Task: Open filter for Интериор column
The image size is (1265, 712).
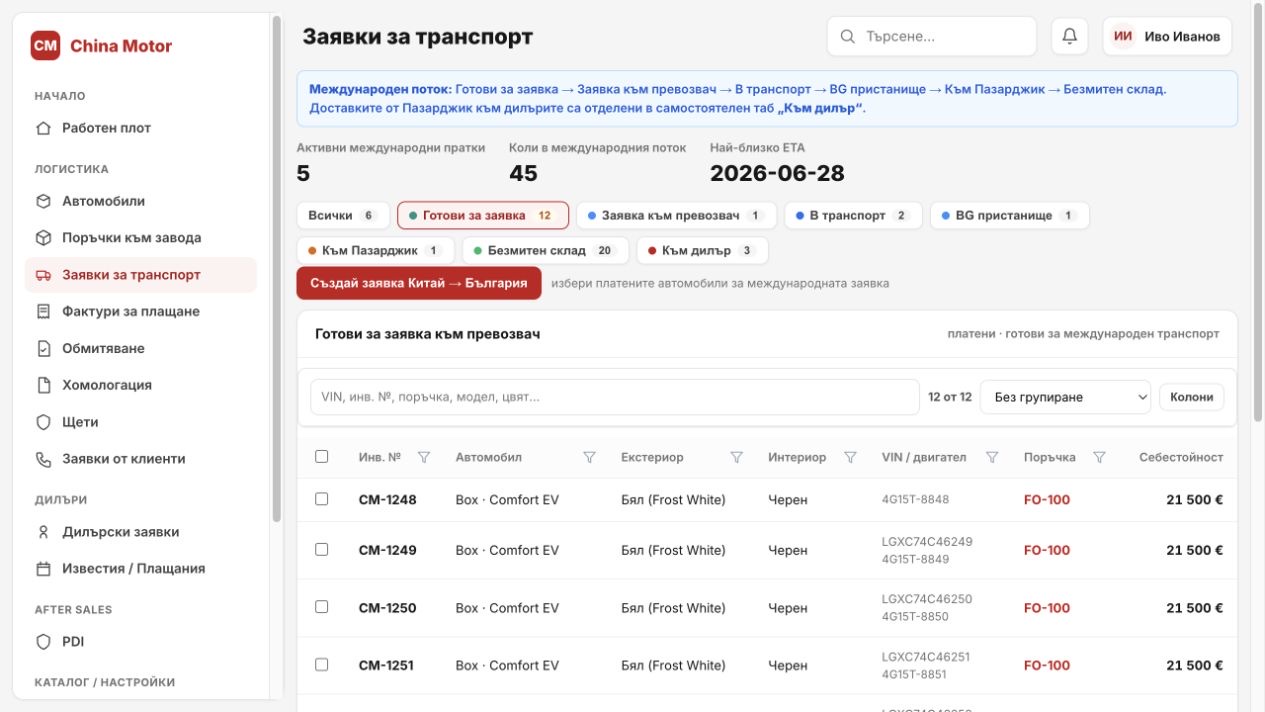Action: [850, 457]
